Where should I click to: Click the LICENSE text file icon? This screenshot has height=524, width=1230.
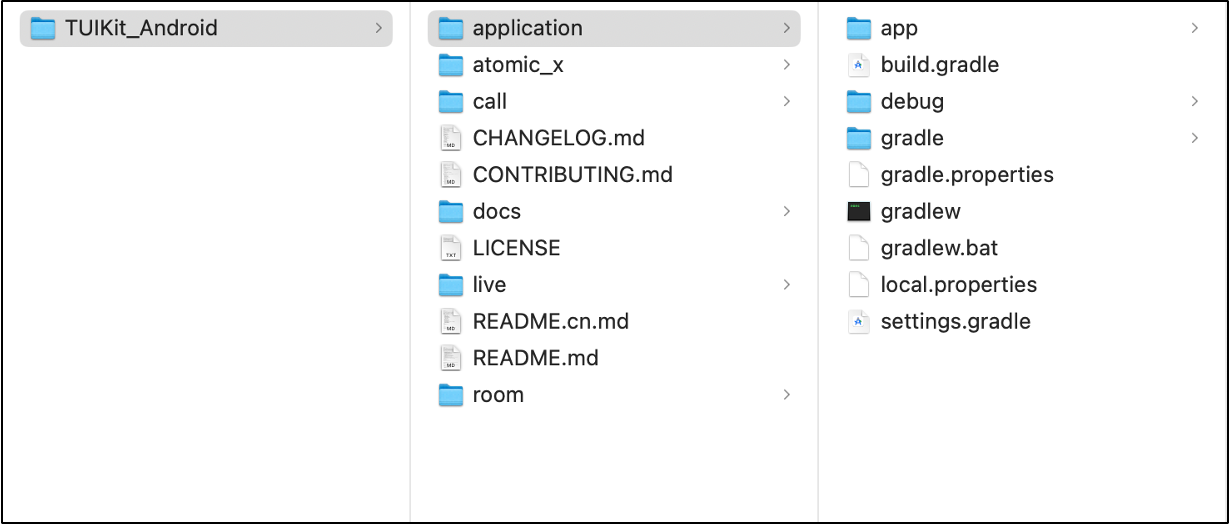pyautogui.click(x=451, y=248)
